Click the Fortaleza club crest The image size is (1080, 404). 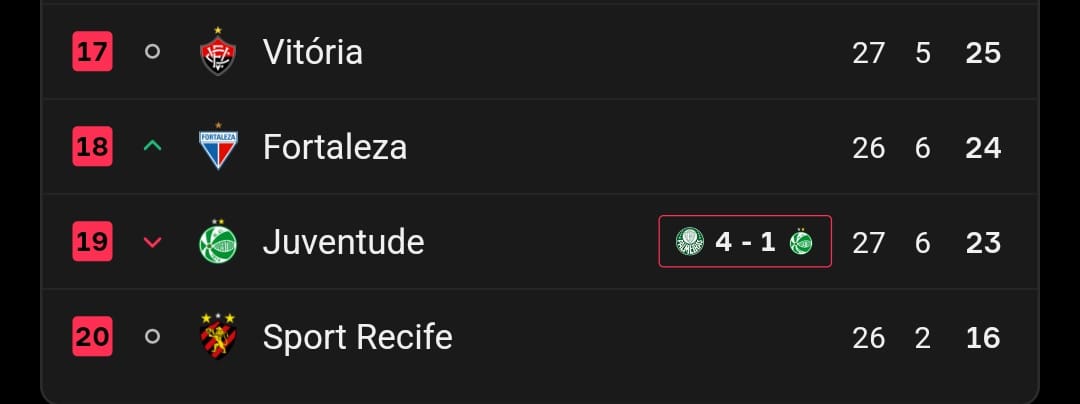click(x=217, y=147)
